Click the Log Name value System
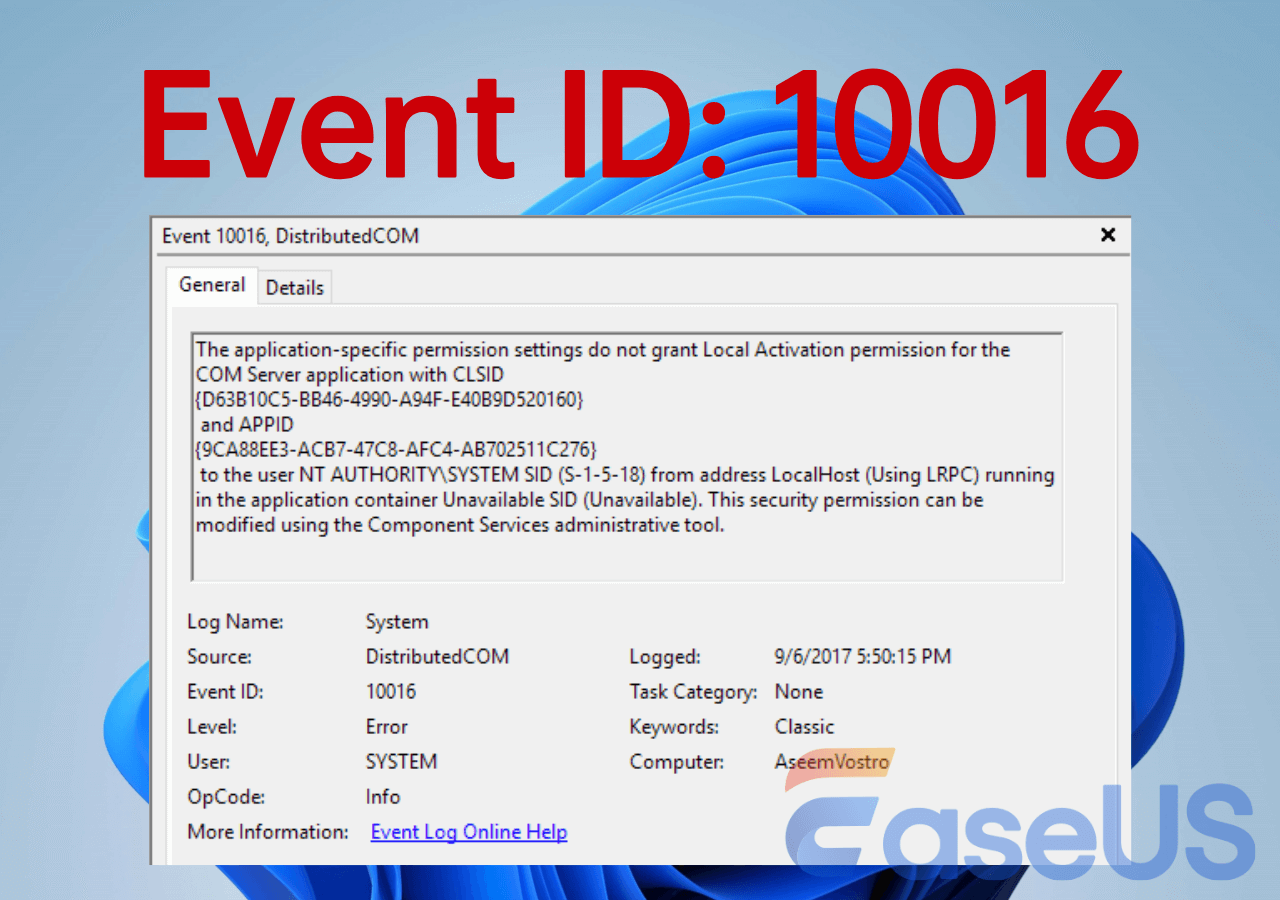The width and height of the screenshot is (1280, 900). (x=396, y=621)
